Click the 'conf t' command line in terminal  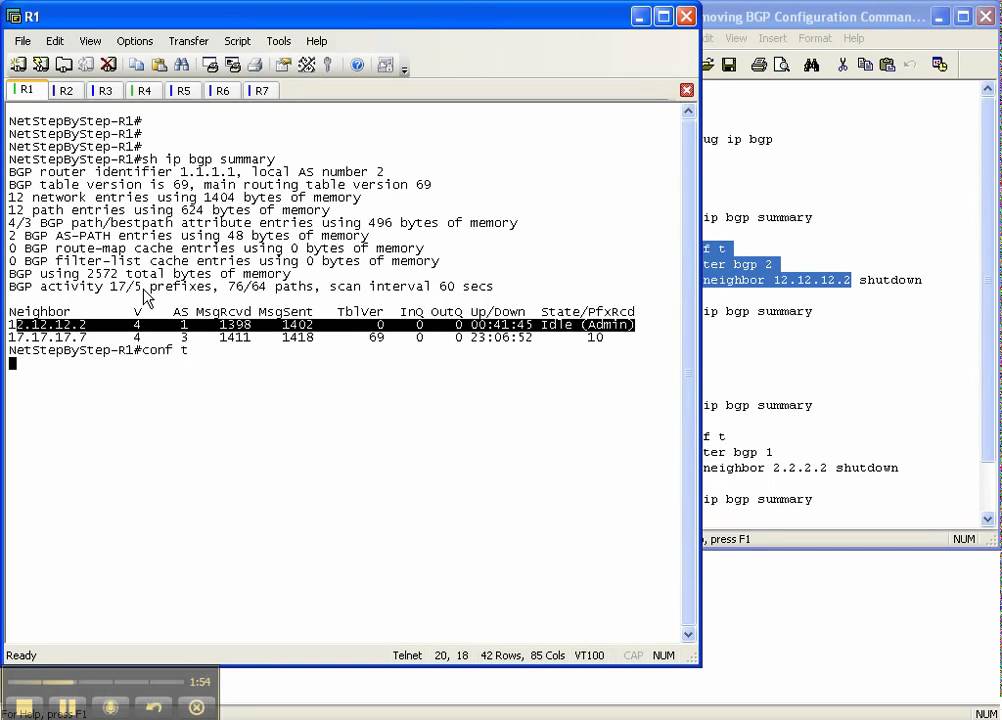pyautogui.click(x=98, y=350)
